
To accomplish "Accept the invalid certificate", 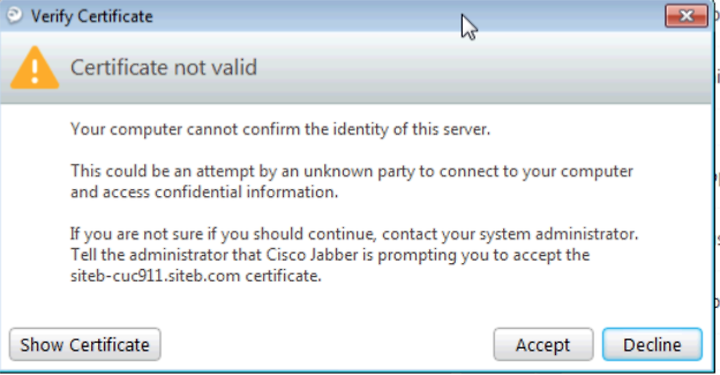I will [x=543, y=345].
